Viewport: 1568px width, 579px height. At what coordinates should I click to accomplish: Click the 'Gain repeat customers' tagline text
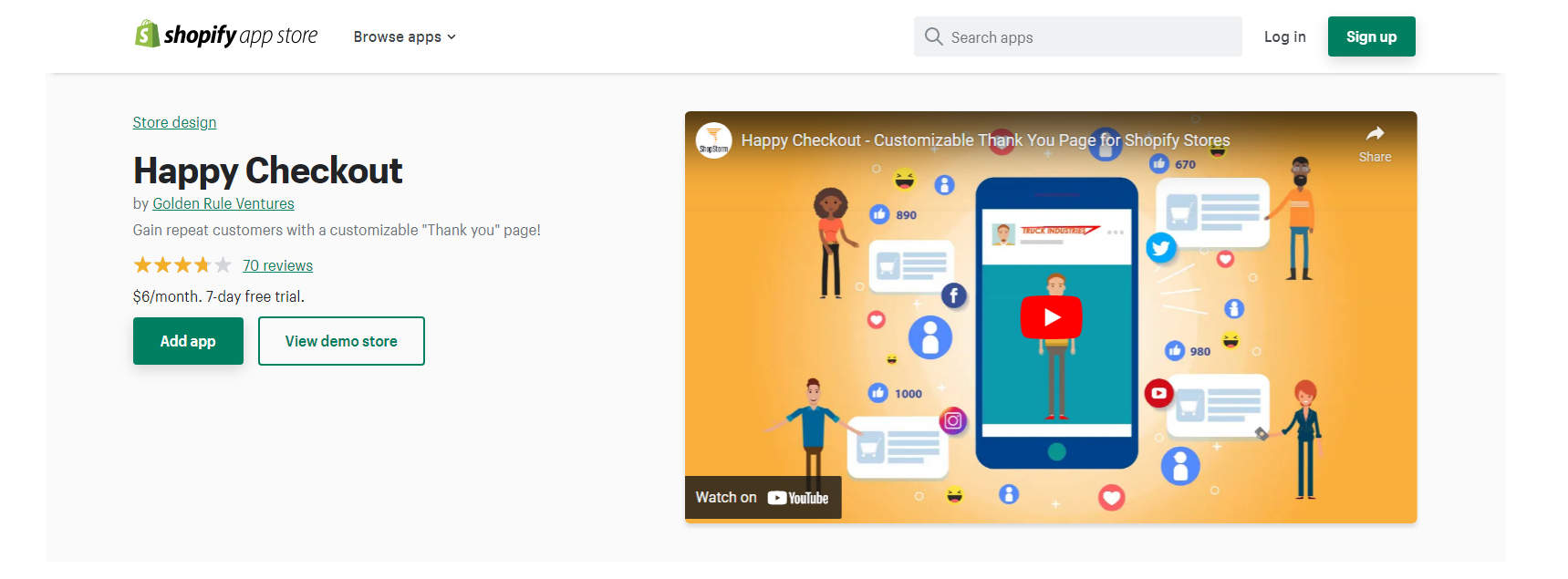pos(337,230)
